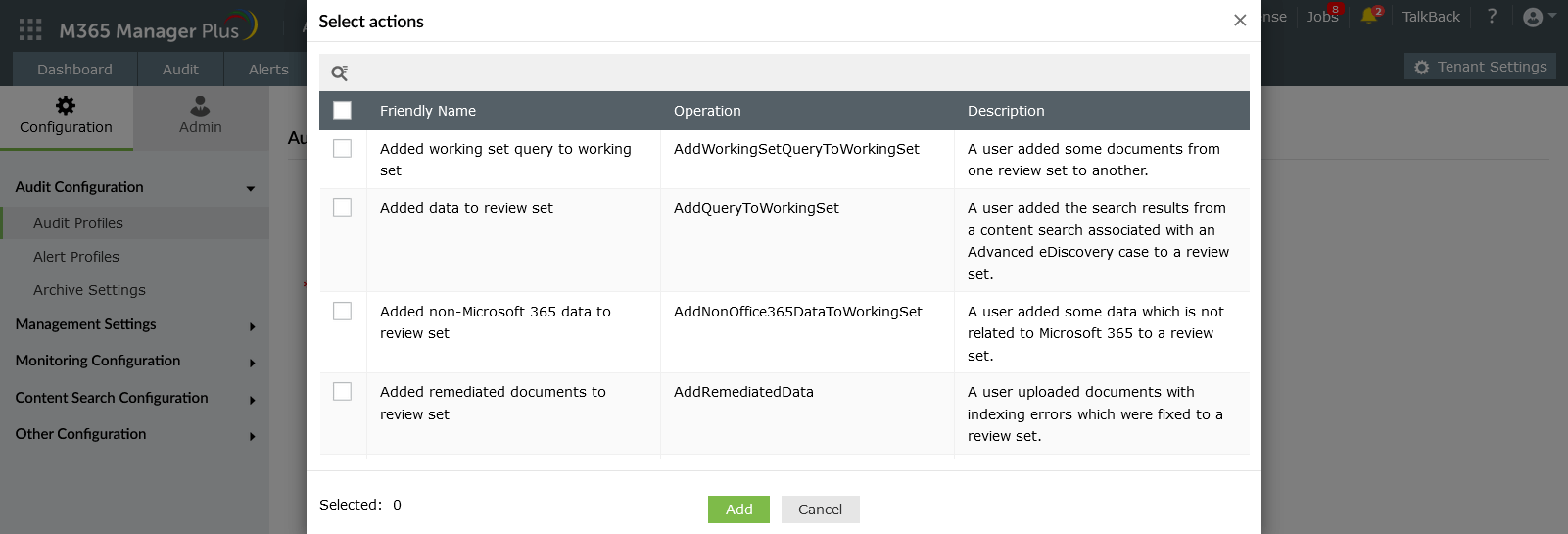
Task: Close the Select actions dialog
Action: click(1239, 21)
